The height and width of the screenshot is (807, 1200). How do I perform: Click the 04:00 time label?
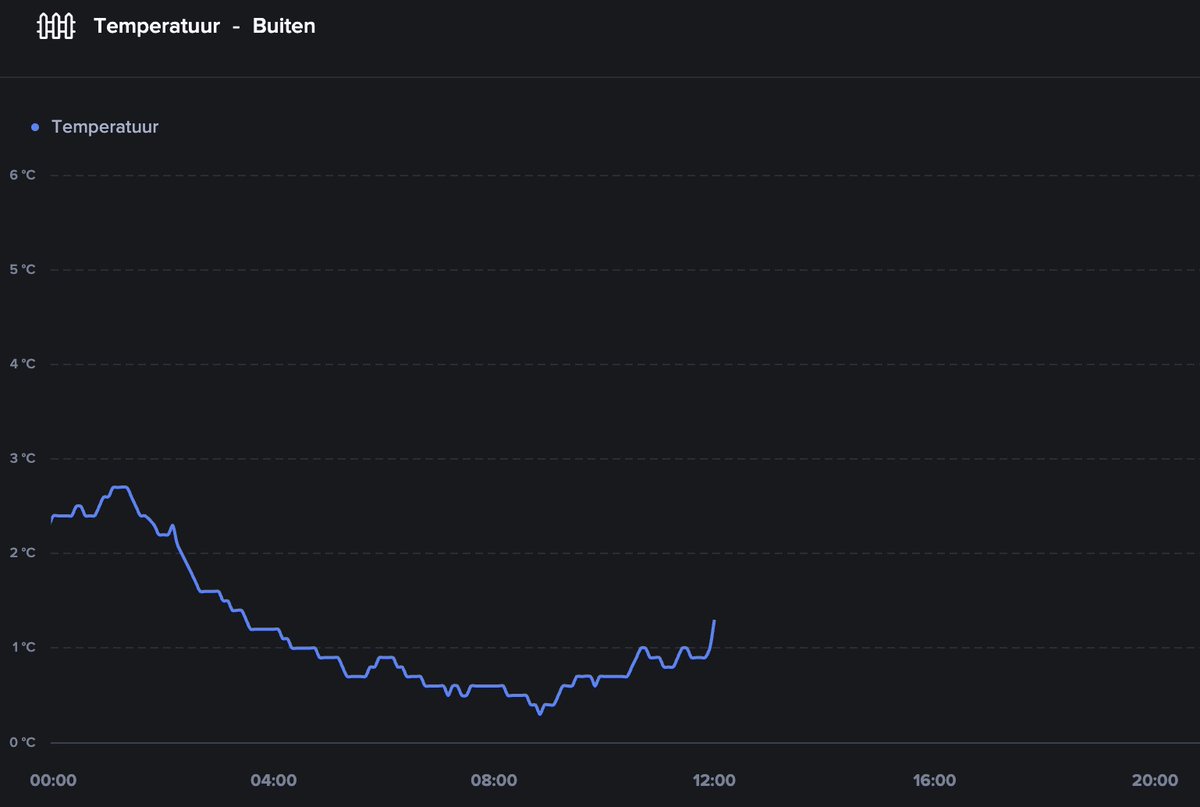273,780
